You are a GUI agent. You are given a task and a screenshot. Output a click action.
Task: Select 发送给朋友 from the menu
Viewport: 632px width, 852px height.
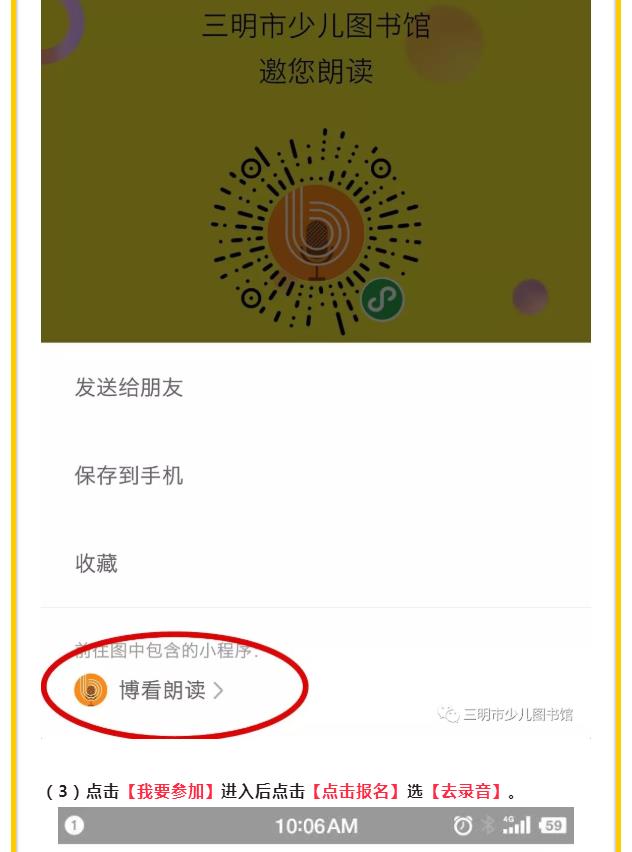click(x=316, y=387)
